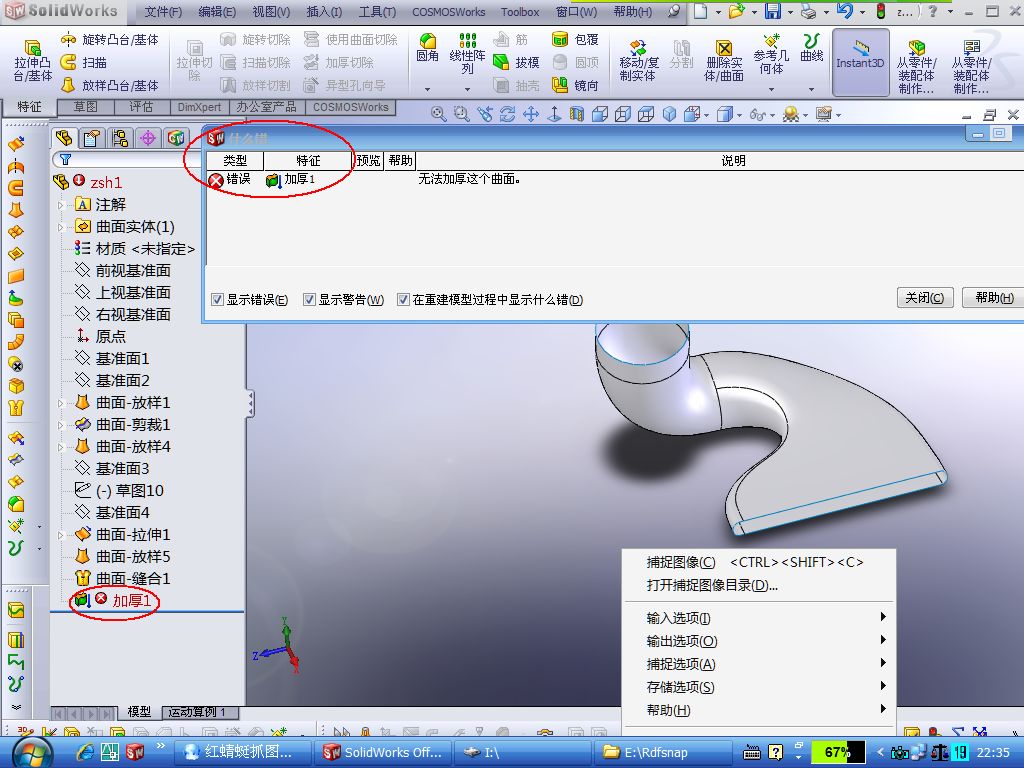Image resolution: width=1024 pixels, height=768 pixels.
Task: Switch to the SolidWorks Off... taskbar window
Action: pos(381,752)
